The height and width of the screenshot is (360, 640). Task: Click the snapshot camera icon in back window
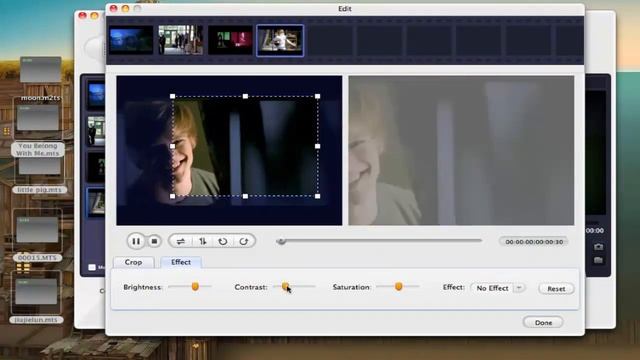pyautogui.click(x=598, y=247)
